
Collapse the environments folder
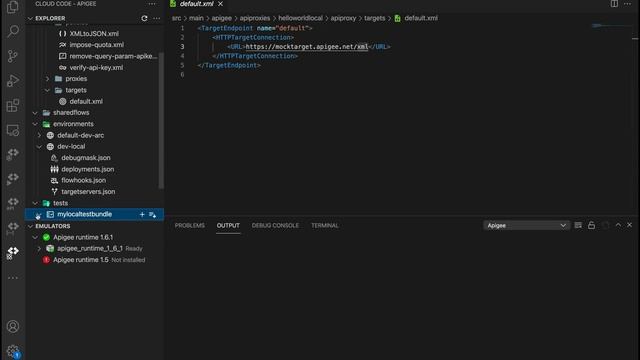click(x=35, y=124)
